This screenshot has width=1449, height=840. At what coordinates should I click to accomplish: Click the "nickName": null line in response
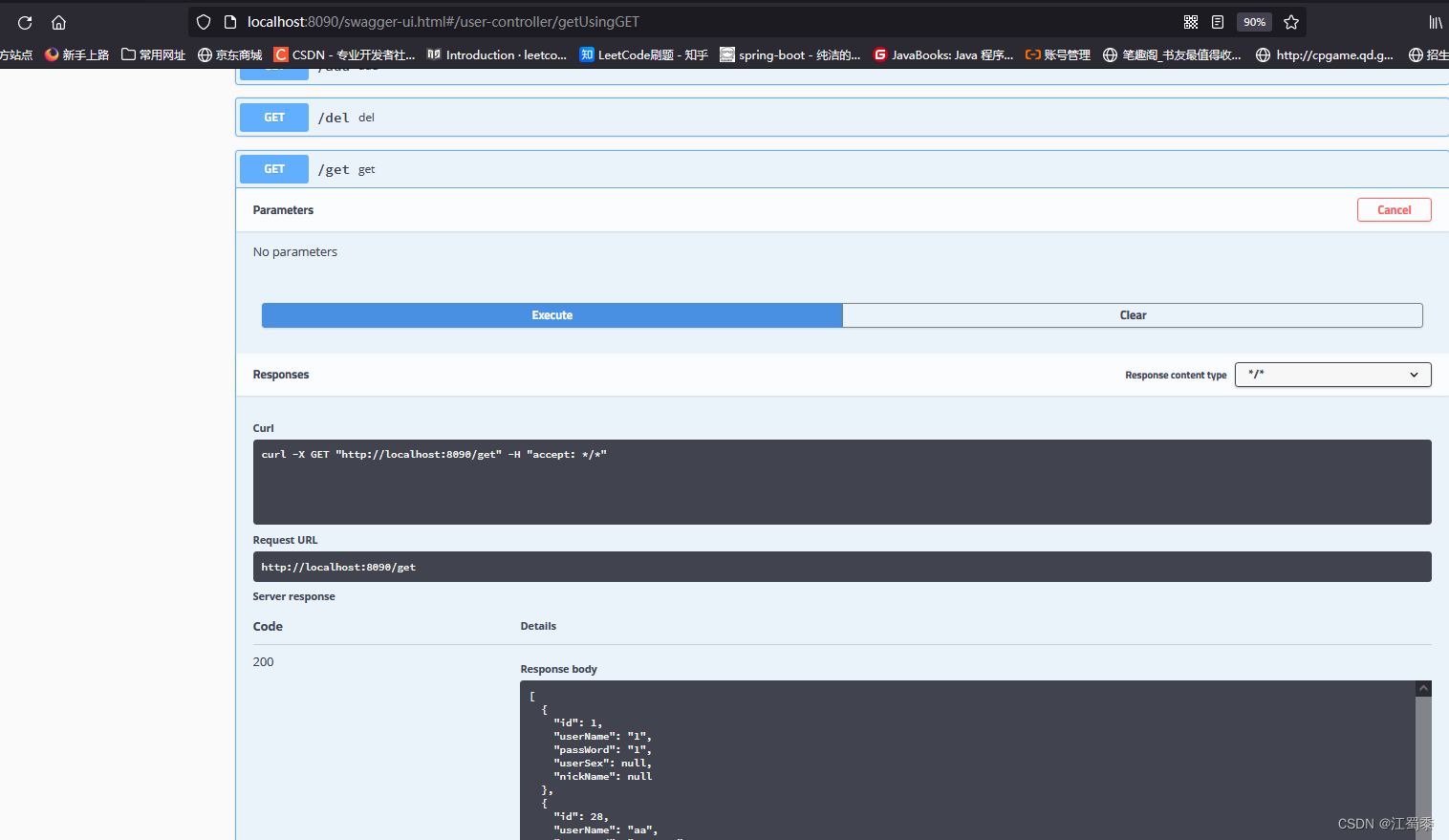(x=602, y=776)
